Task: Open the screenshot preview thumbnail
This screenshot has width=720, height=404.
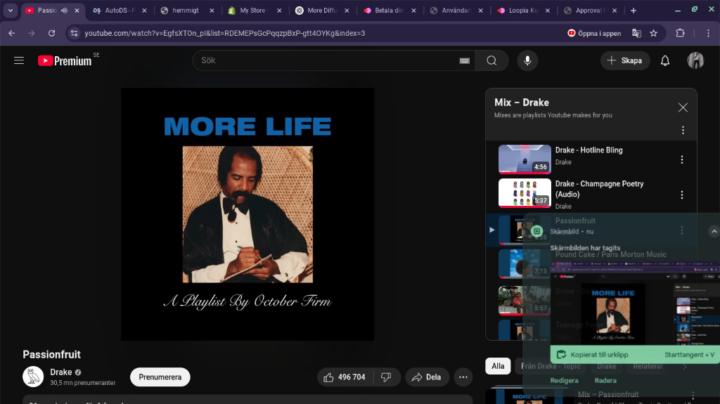Action: point(635,305)
